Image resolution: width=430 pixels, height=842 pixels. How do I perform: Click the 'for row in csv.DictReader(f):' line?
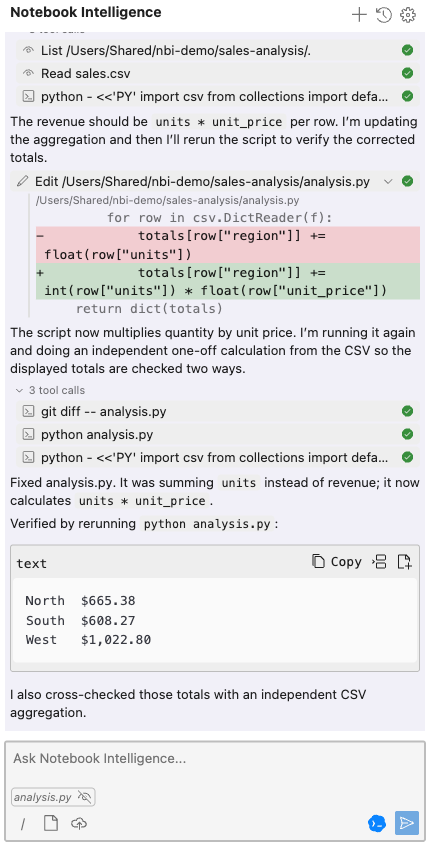[220, 217]
